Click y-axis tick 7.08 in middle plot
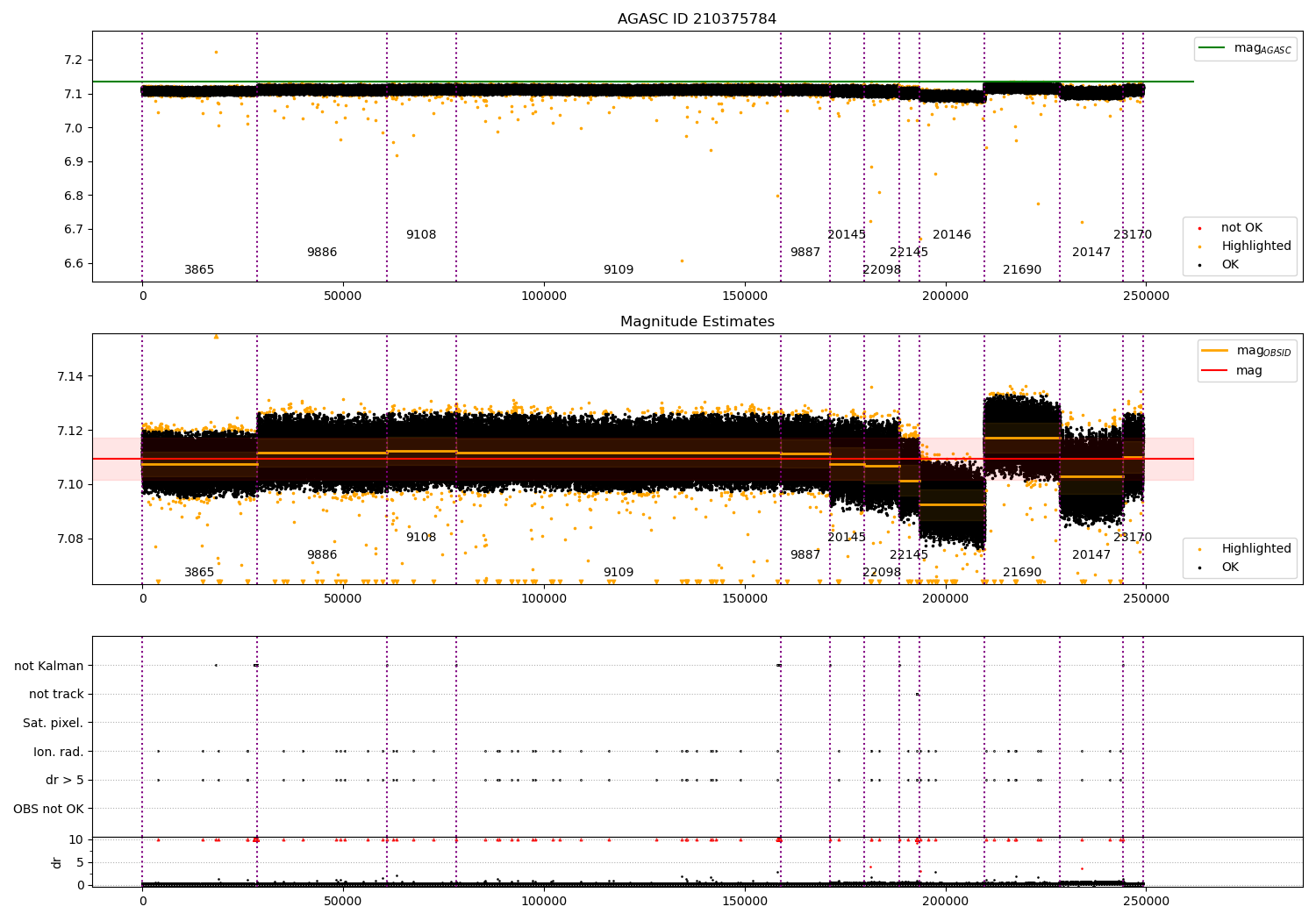The width and height of the screenshot is (1316, 921). pyautogui.click(x=70, y=539)
